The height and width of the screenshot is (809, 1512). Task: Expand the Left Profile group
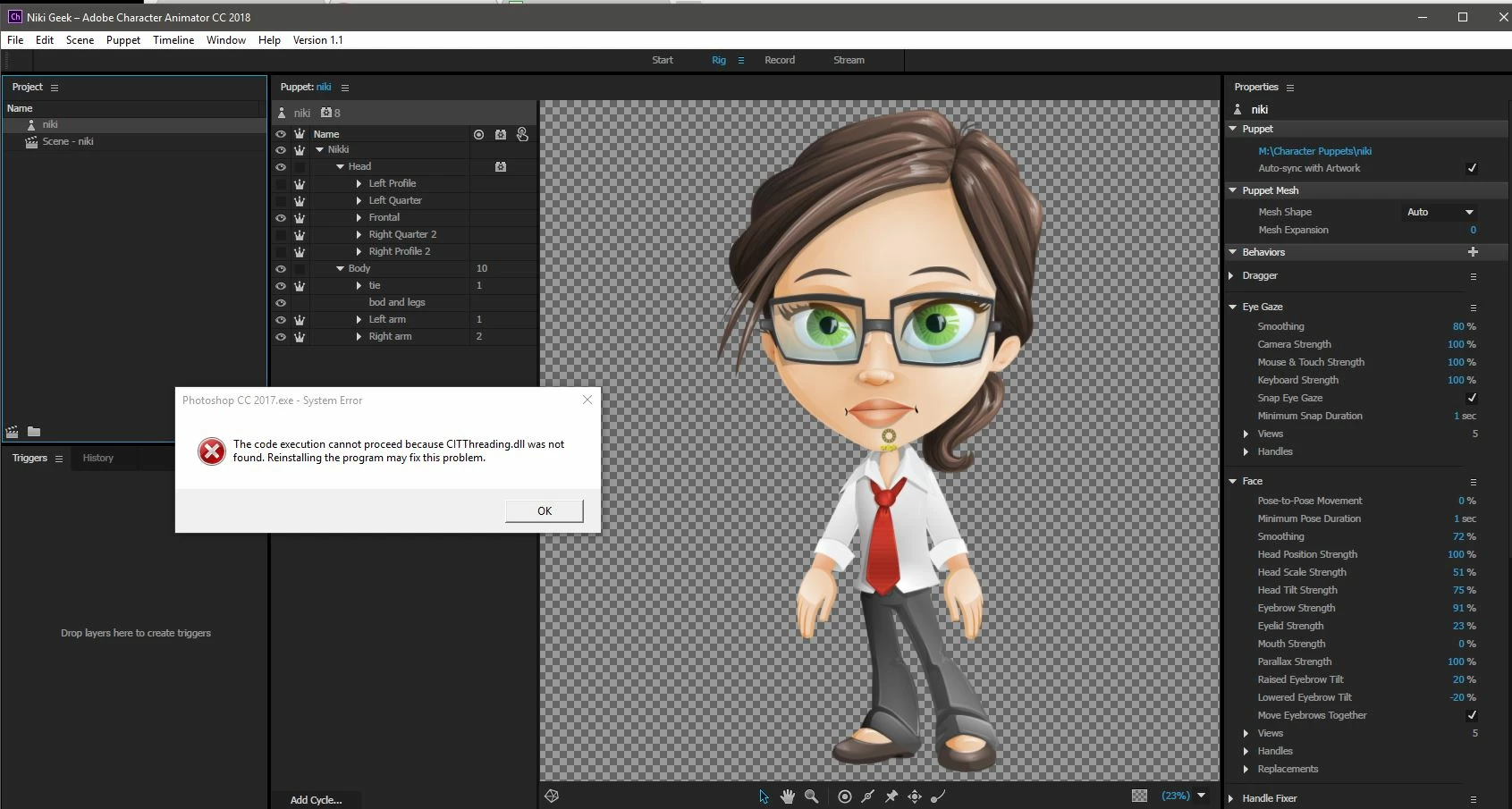tap(359, 184)
